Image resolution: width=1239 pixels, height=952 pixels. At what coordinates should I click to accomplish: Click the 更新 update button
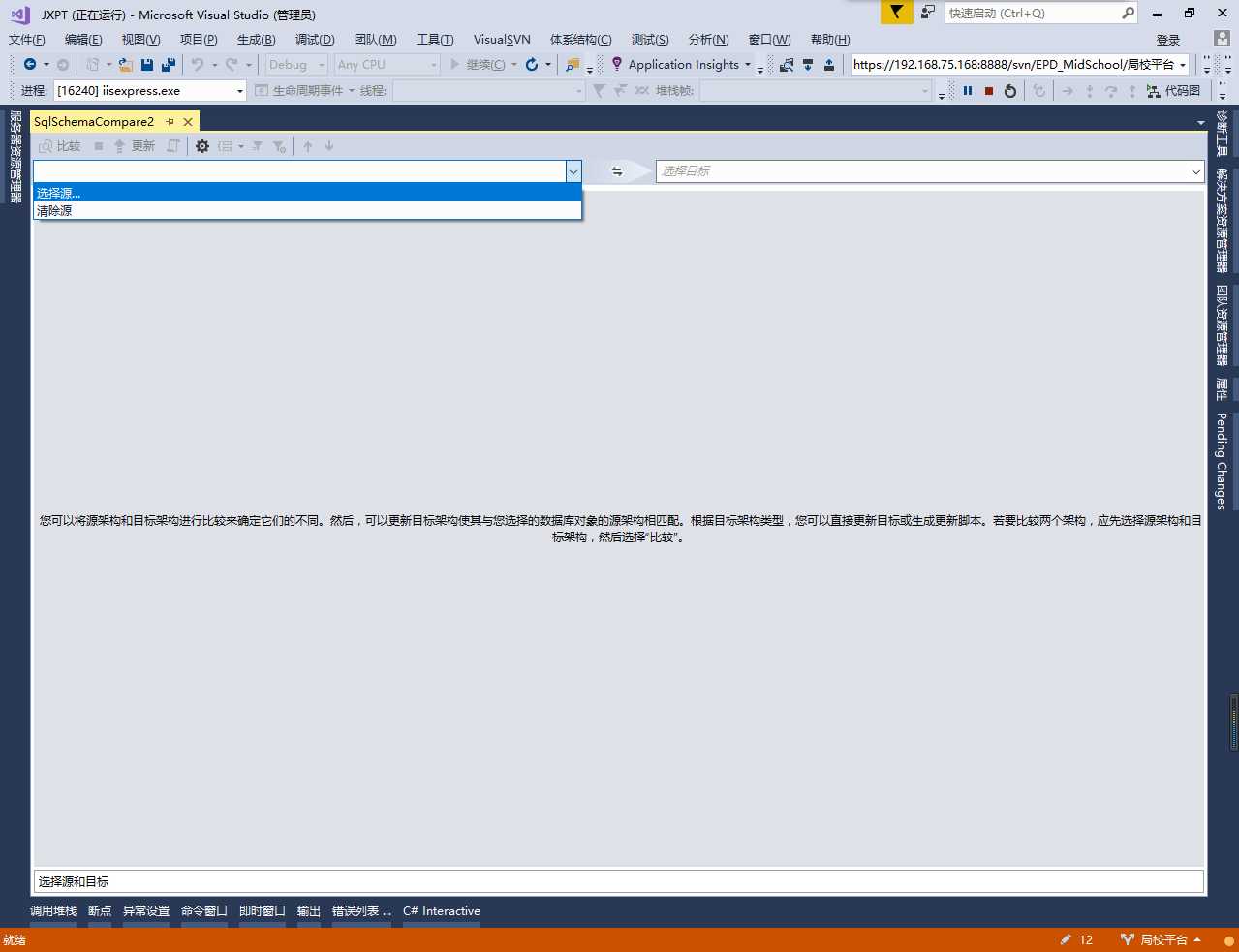click(135, 146)
